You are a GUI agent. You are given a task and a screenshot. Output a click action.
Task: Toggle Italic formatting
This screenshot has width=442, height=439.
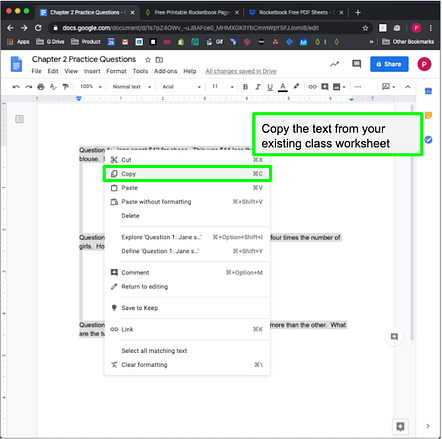tap(258, 87)
